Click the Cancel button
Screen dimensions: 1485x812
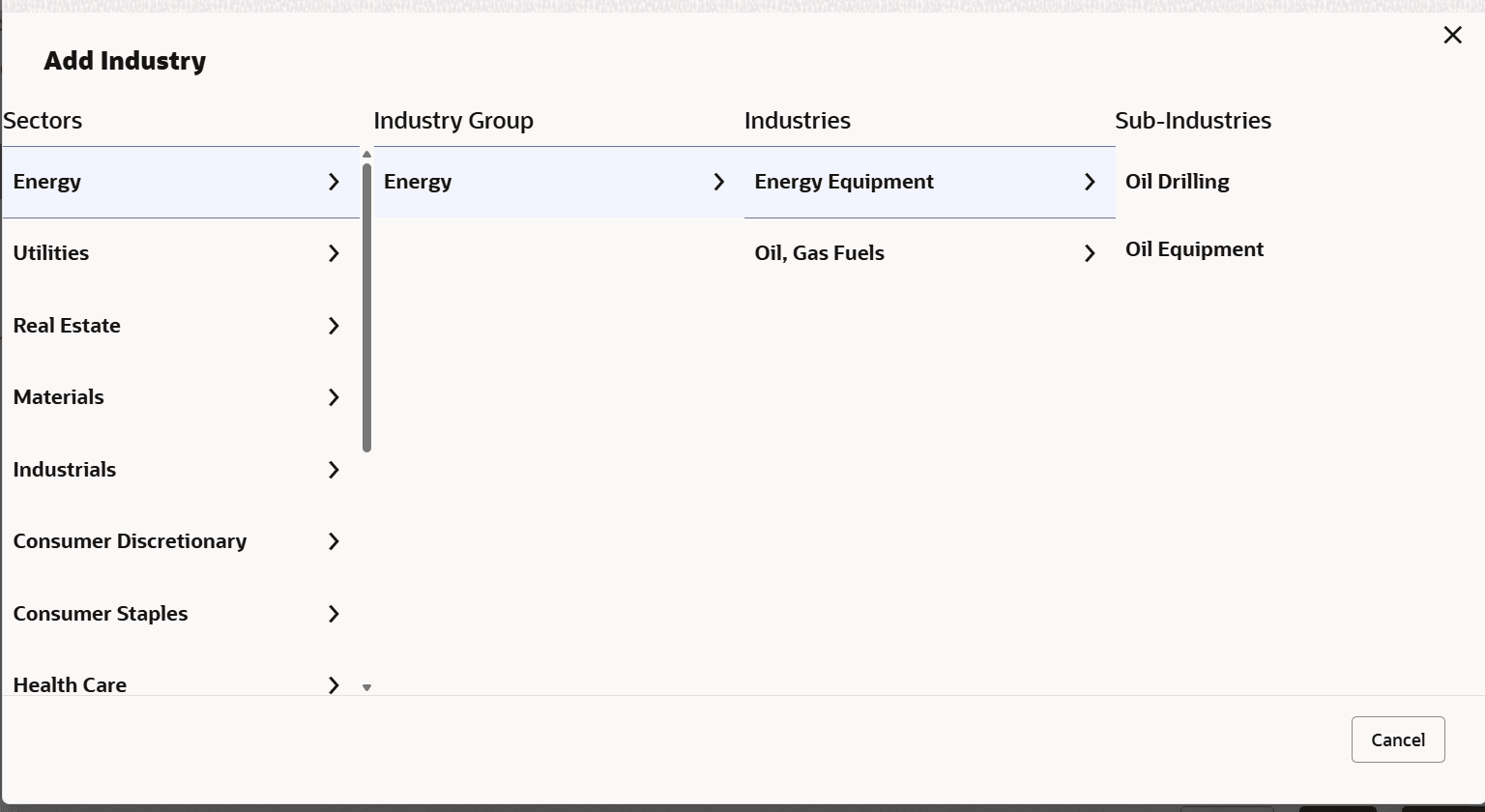pos(1397,739)
